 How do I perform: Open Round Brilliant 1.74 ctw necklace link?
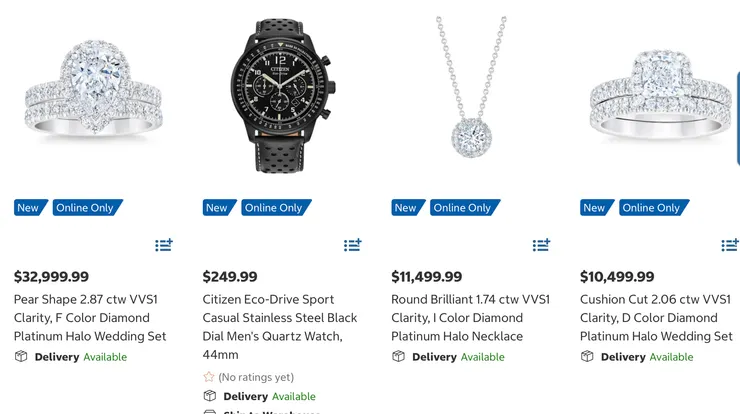[470, 318]
